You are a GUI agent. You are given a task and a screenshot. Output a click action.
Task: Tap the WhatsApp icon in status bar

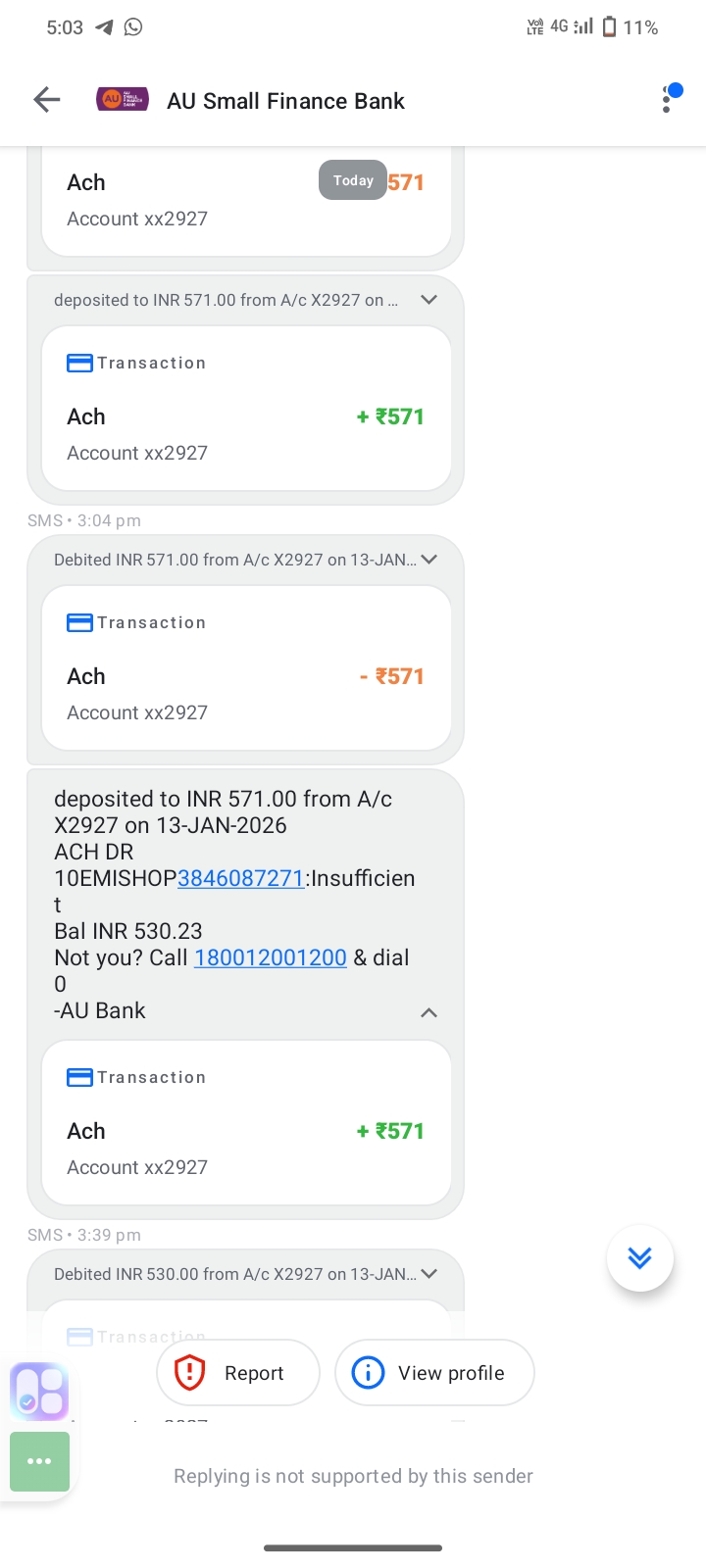tap(133, 27)
